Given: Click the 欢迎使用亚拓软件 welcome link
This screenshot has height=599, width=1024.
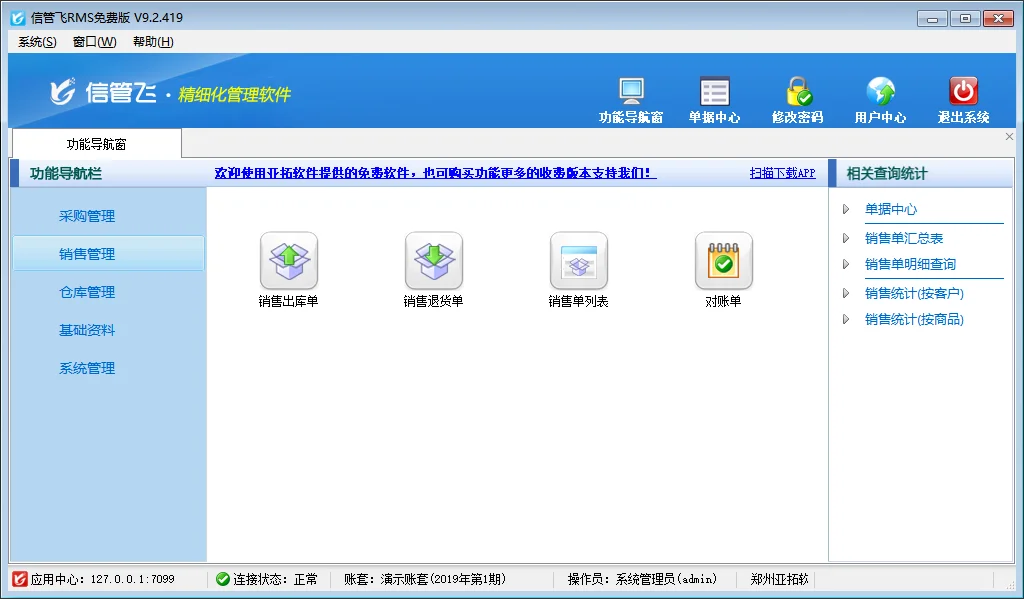Looking at the screenshot, I should [435, 173].
